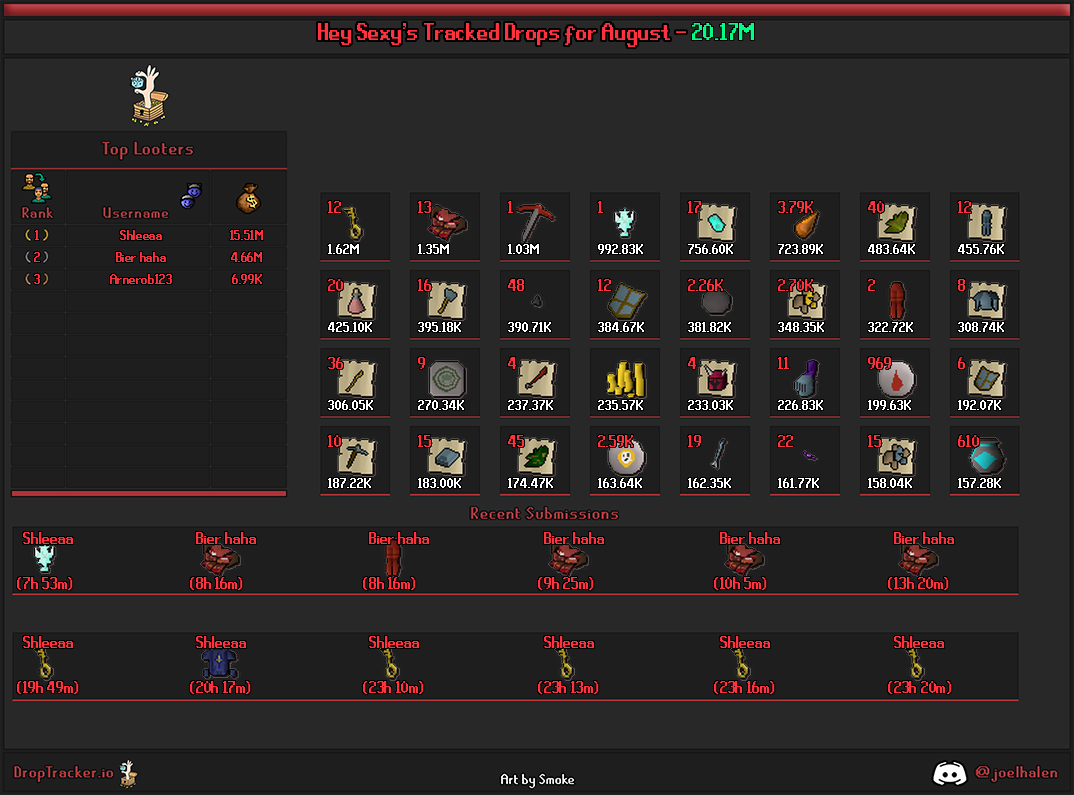Screen dimensions: 1074x795
Task: Open Shleeaa's submission from 7h 53m ago
Action: point(45,561)
